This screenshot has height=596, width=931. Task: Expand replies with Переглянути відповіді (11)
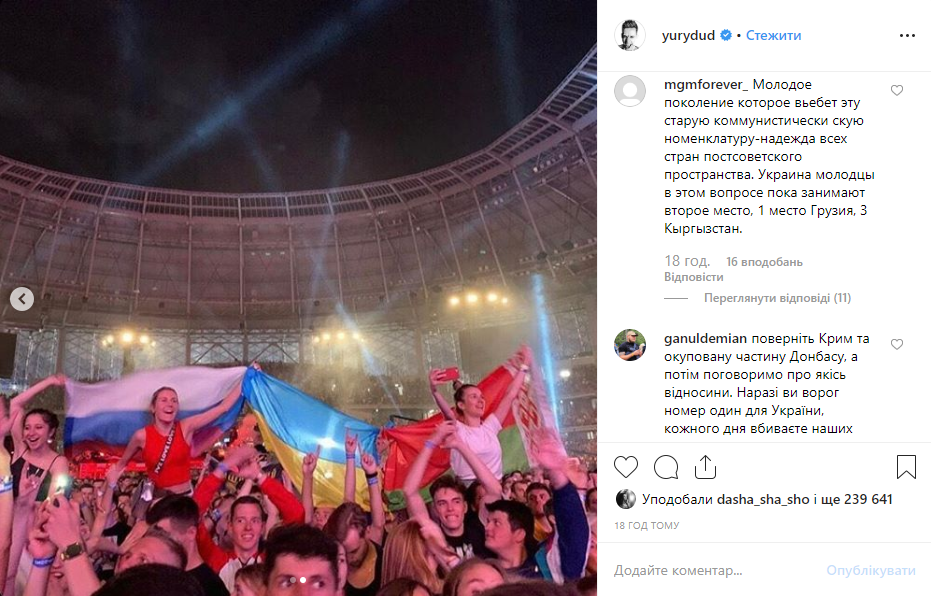point(777,298)
